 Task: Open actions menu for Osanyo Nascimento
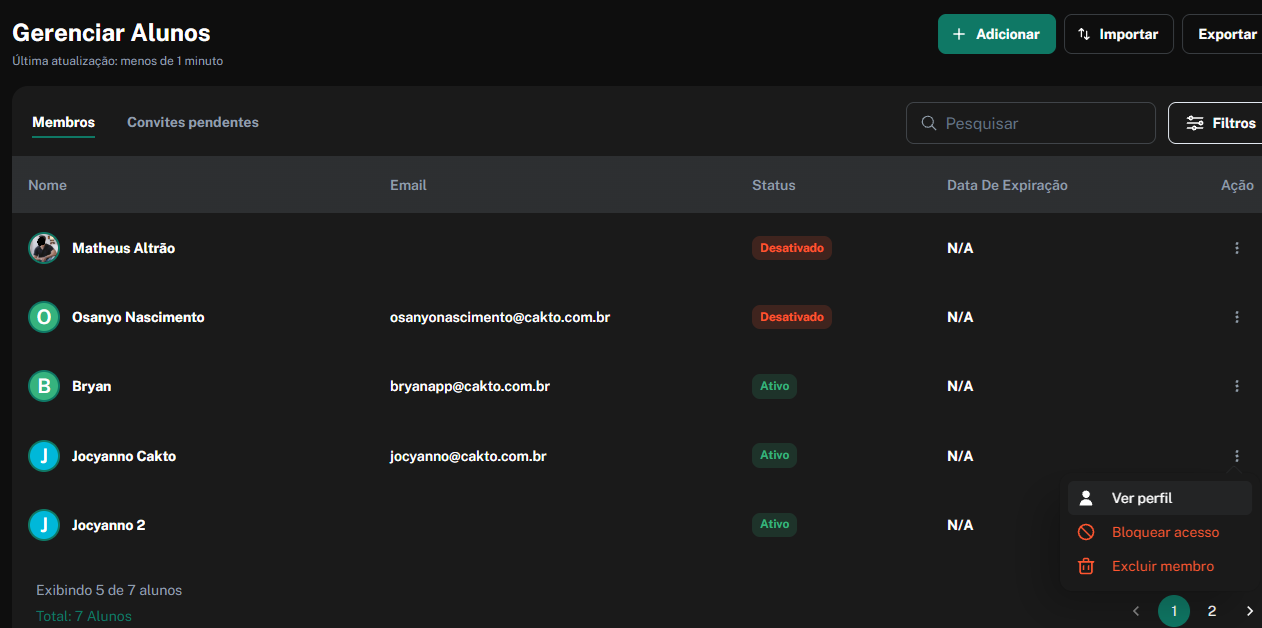[x=1237, y=317]
